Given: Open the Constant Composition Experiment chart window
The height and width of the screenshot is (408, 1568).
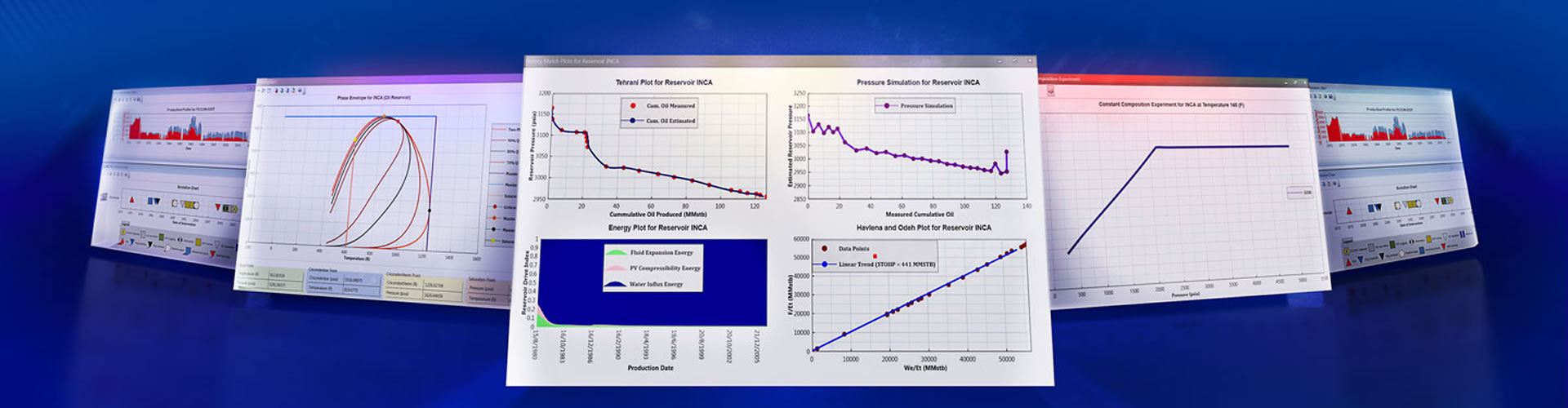Looking at the screenshot, I should (x=1171, y=104).
